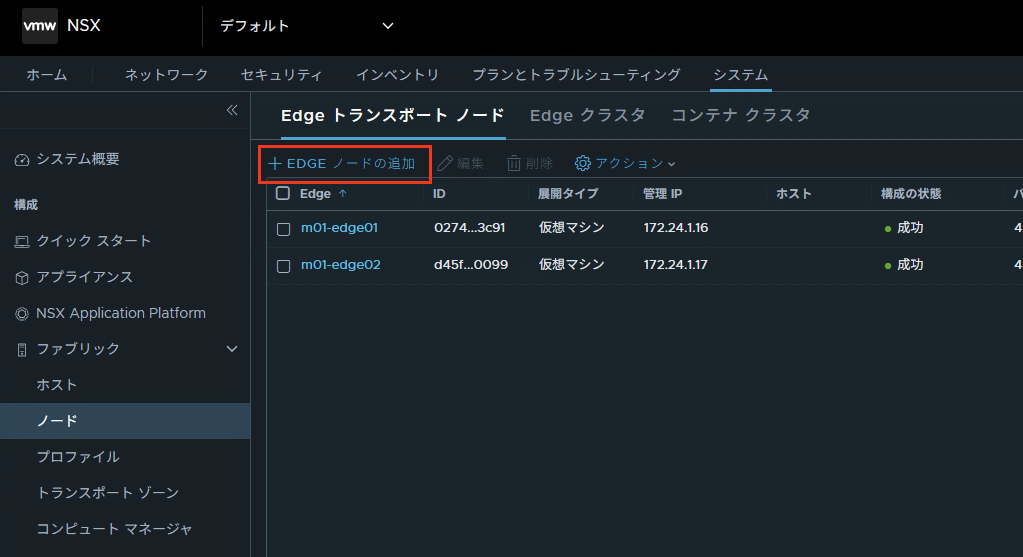
Task: Open システム概要 in sidebar
Action: 78,159
